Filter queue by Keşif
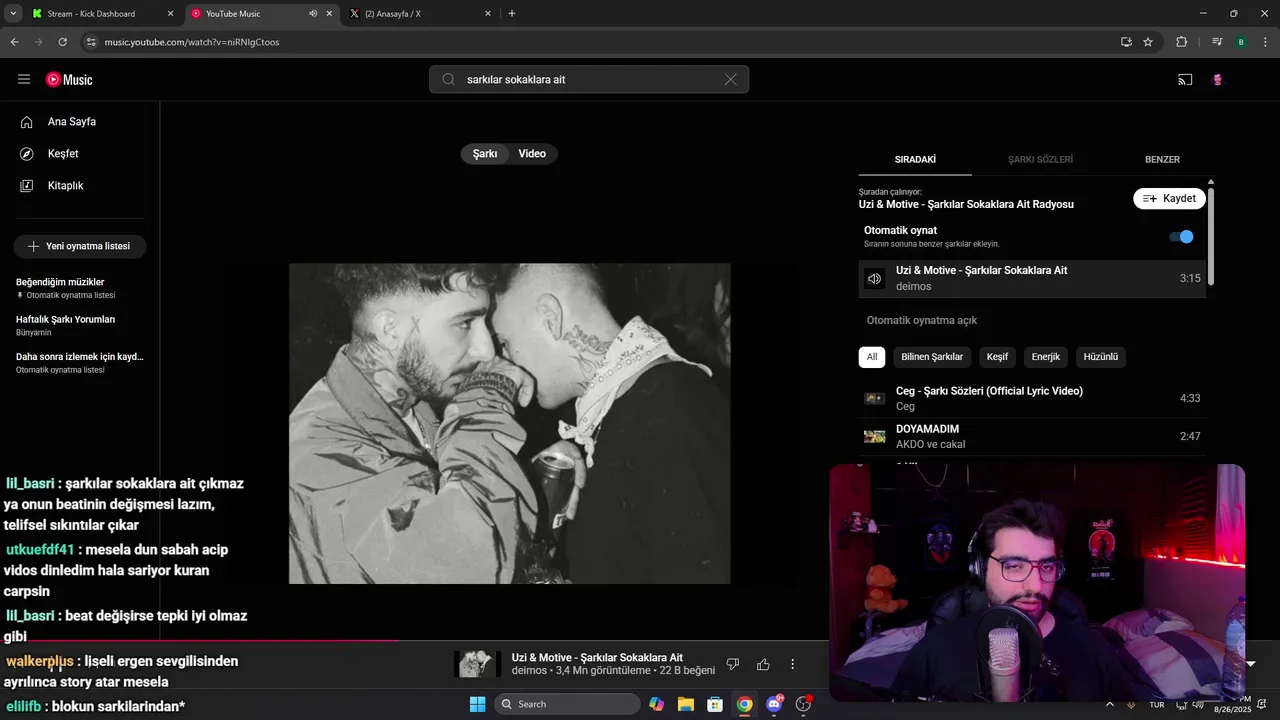Viewport: 1280px width, 720px height. 997,357
